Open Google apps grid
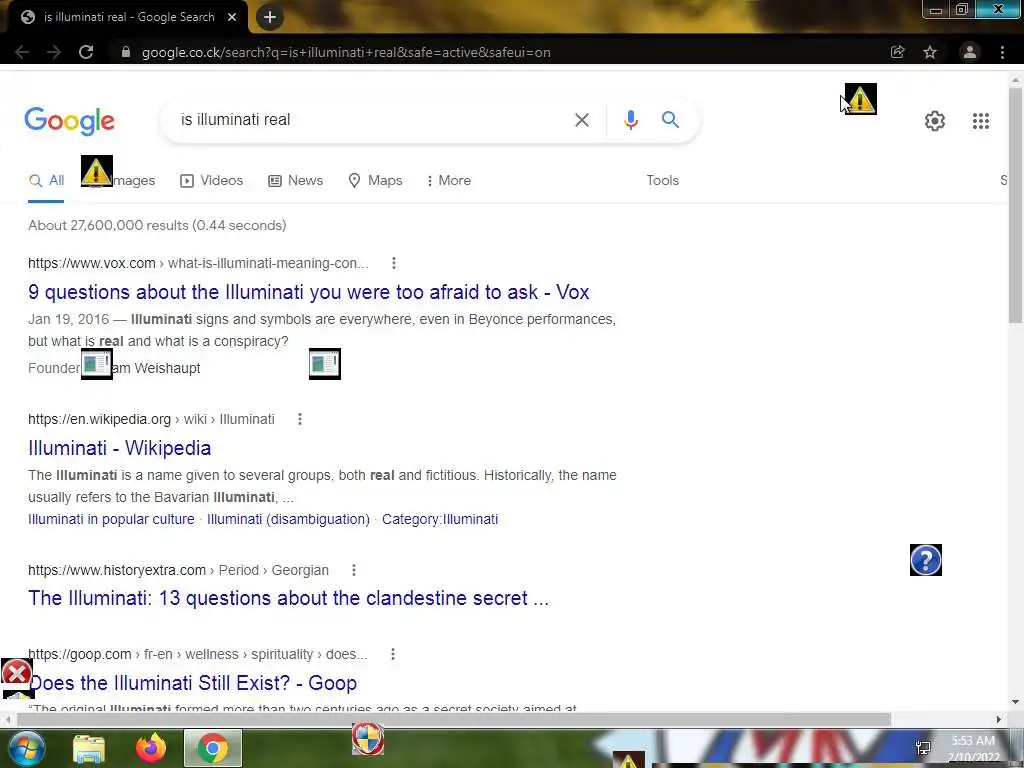 980,121
